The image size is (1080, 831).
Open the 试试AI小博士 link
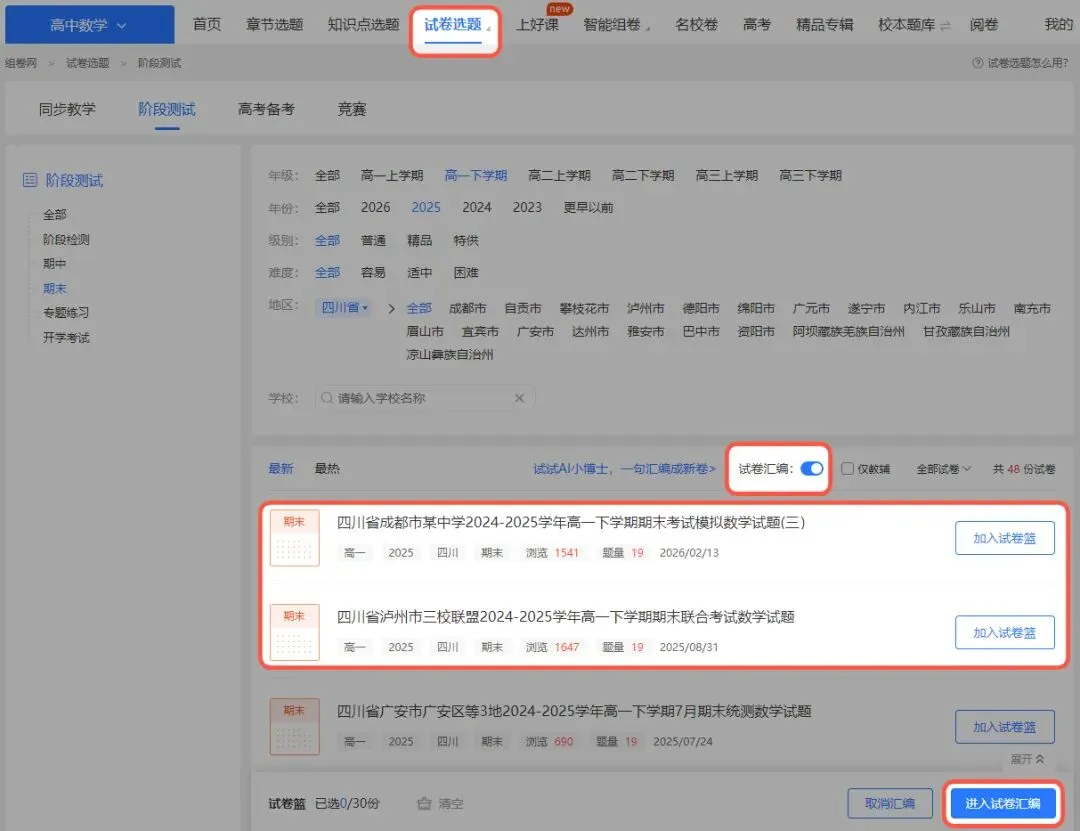pyautogui.click(x=624, y=469)
